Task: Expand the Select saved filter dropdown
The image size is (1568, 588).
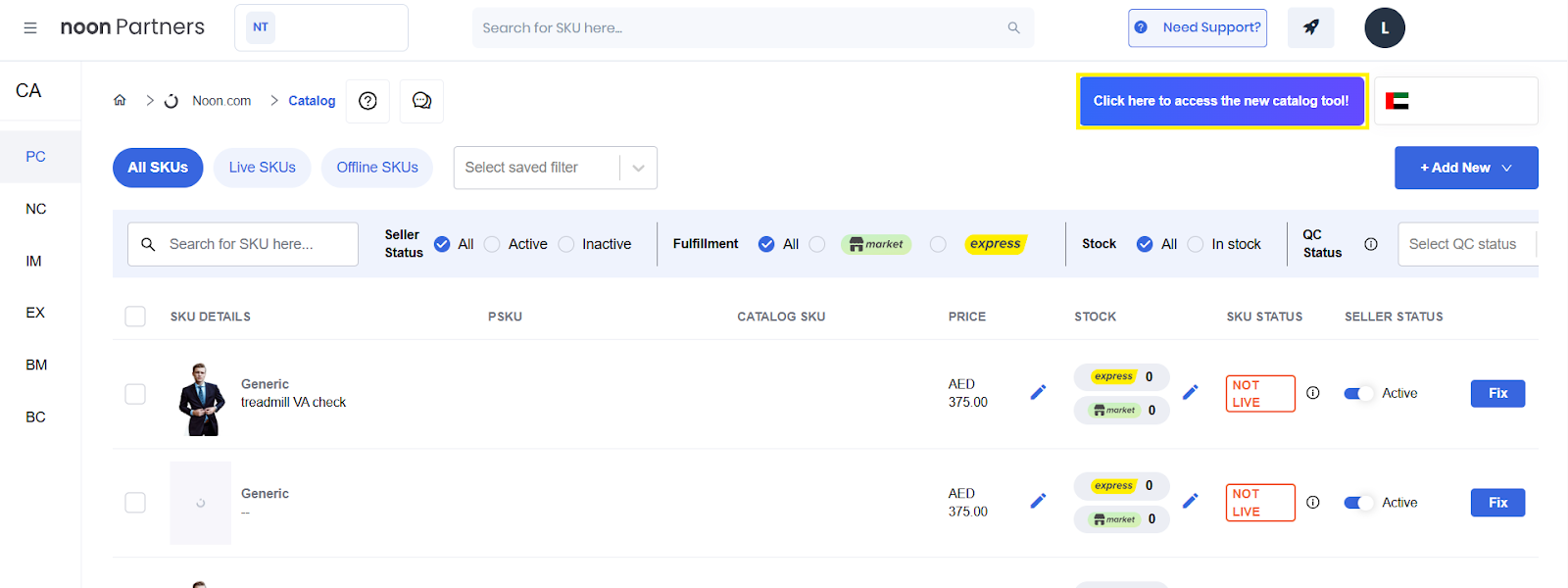Action: tap(556, 168)
